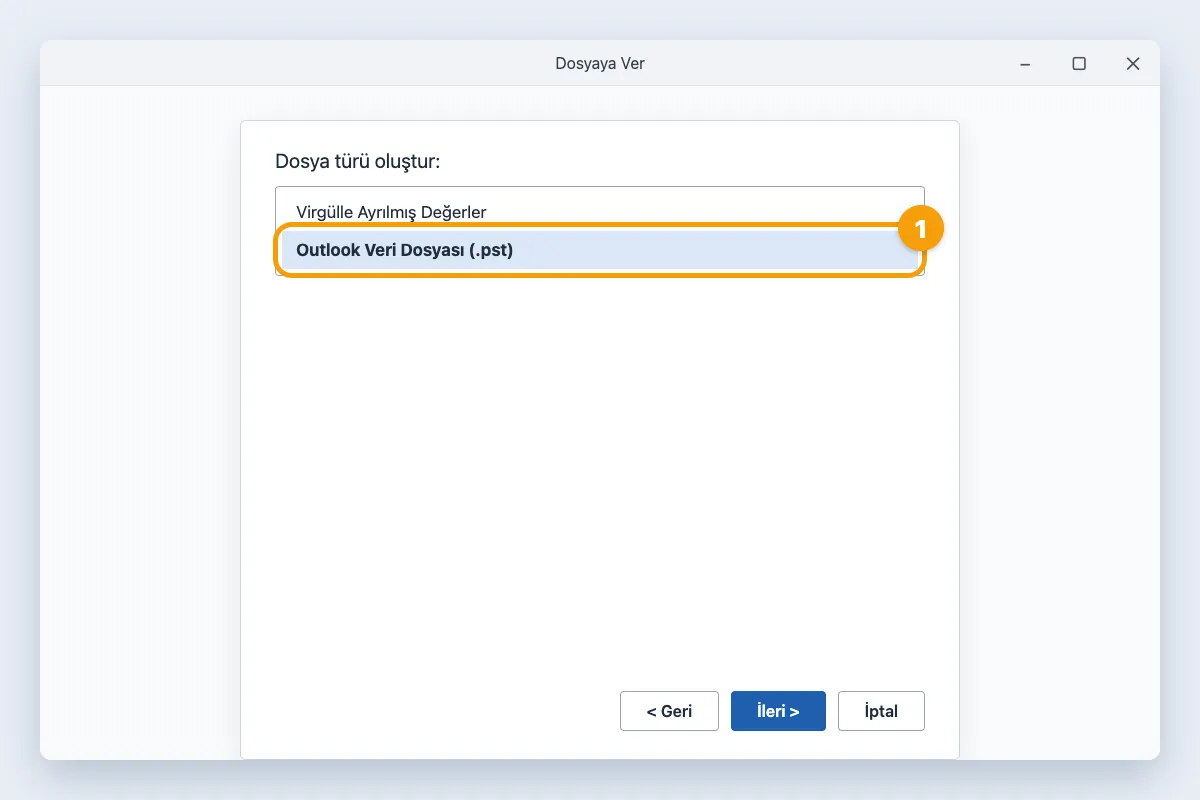Go back with the Geri button
Image resolution: width=1200 pixels, height=800 pixels.
[669, 711]
